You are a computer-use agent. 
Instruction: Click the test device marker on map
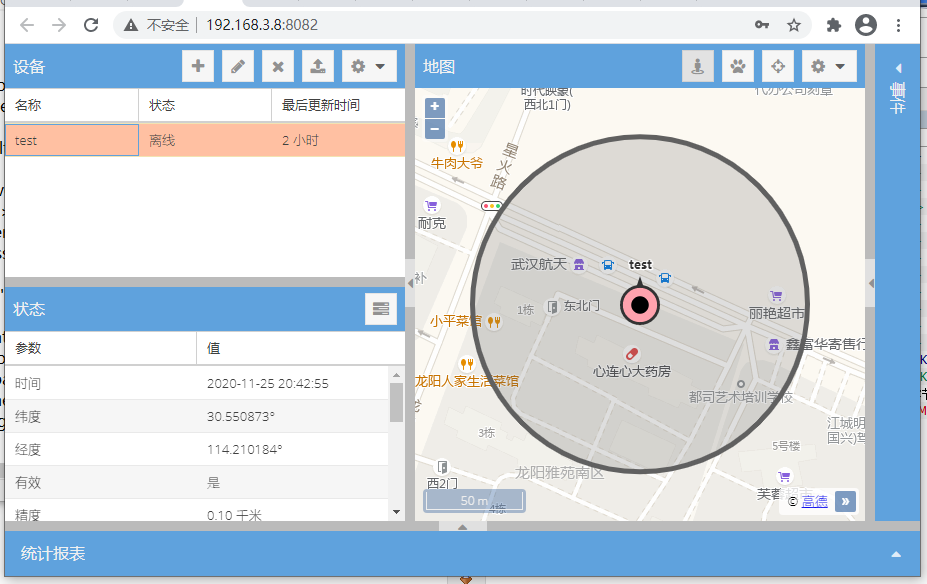[x=640, y=304]
